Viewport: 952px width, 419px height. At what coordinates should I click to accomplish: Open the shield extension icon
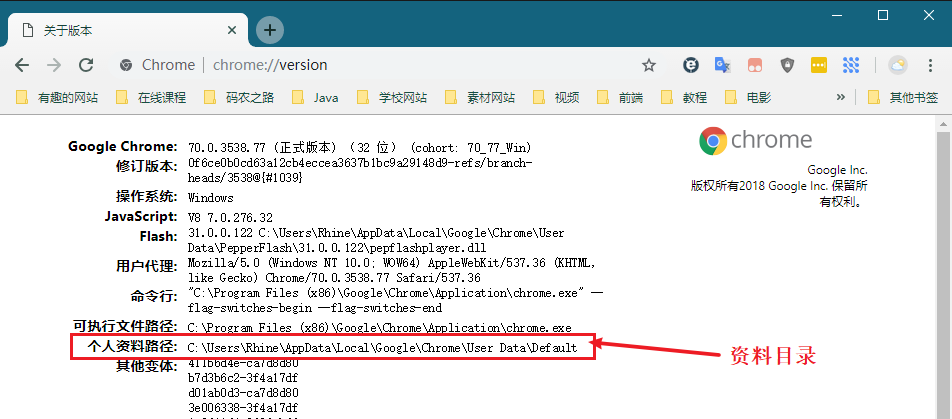click(x=787, y=65)
